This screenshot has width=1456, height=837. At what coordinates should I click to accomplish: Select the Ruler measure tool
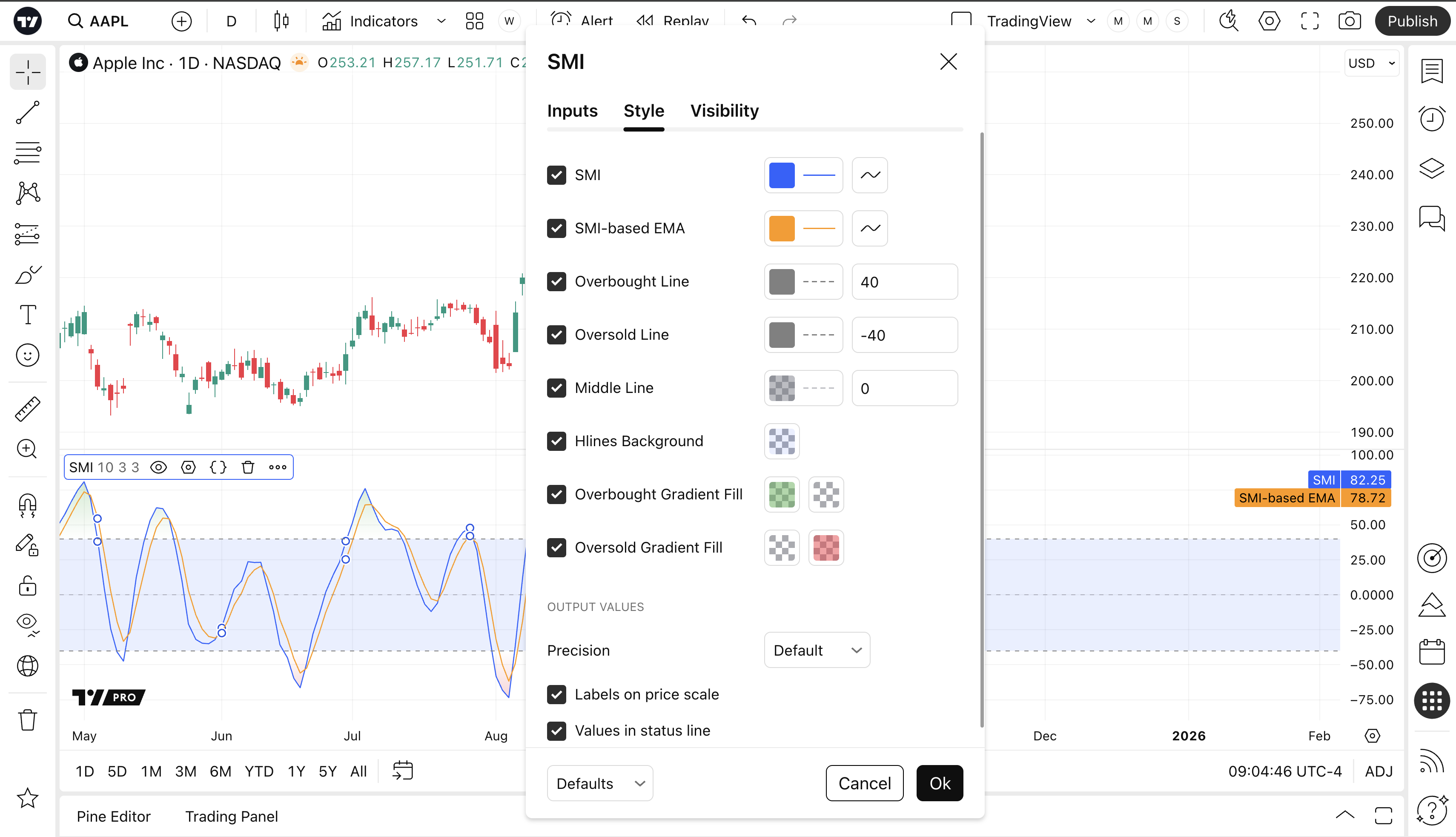[x=27, y=409]
